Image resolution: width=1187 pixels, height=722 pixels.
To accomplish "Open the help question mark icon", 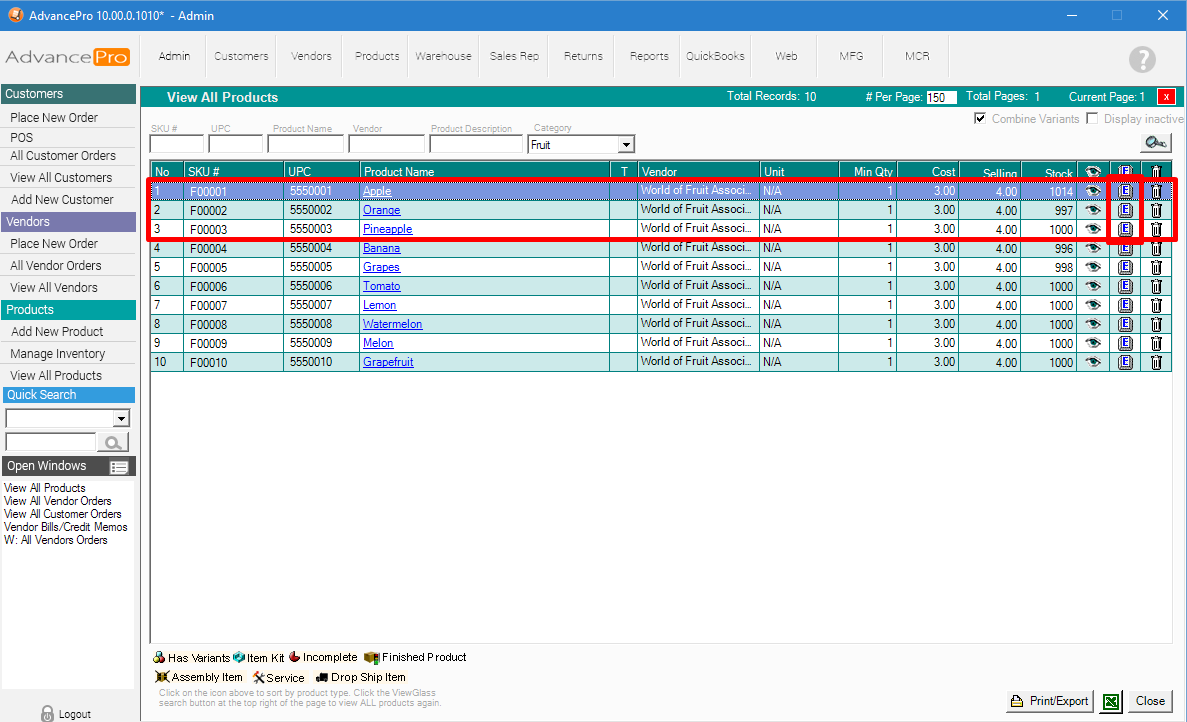I will coord(1142,59).
